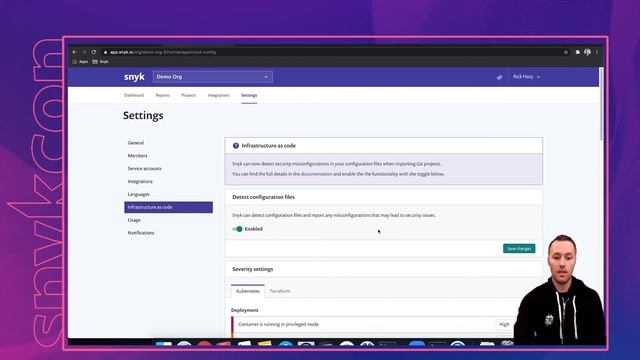
Task: Toggle the Enabled detect configuration switch
Action: click(x=237, y=229)
